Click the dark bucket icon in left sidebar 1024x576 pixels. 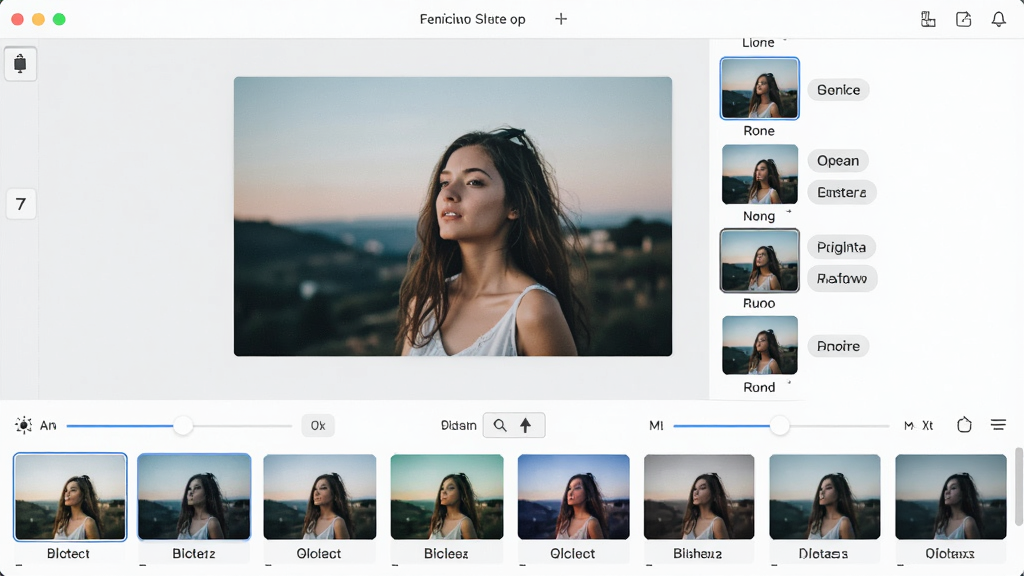(20, 63)
